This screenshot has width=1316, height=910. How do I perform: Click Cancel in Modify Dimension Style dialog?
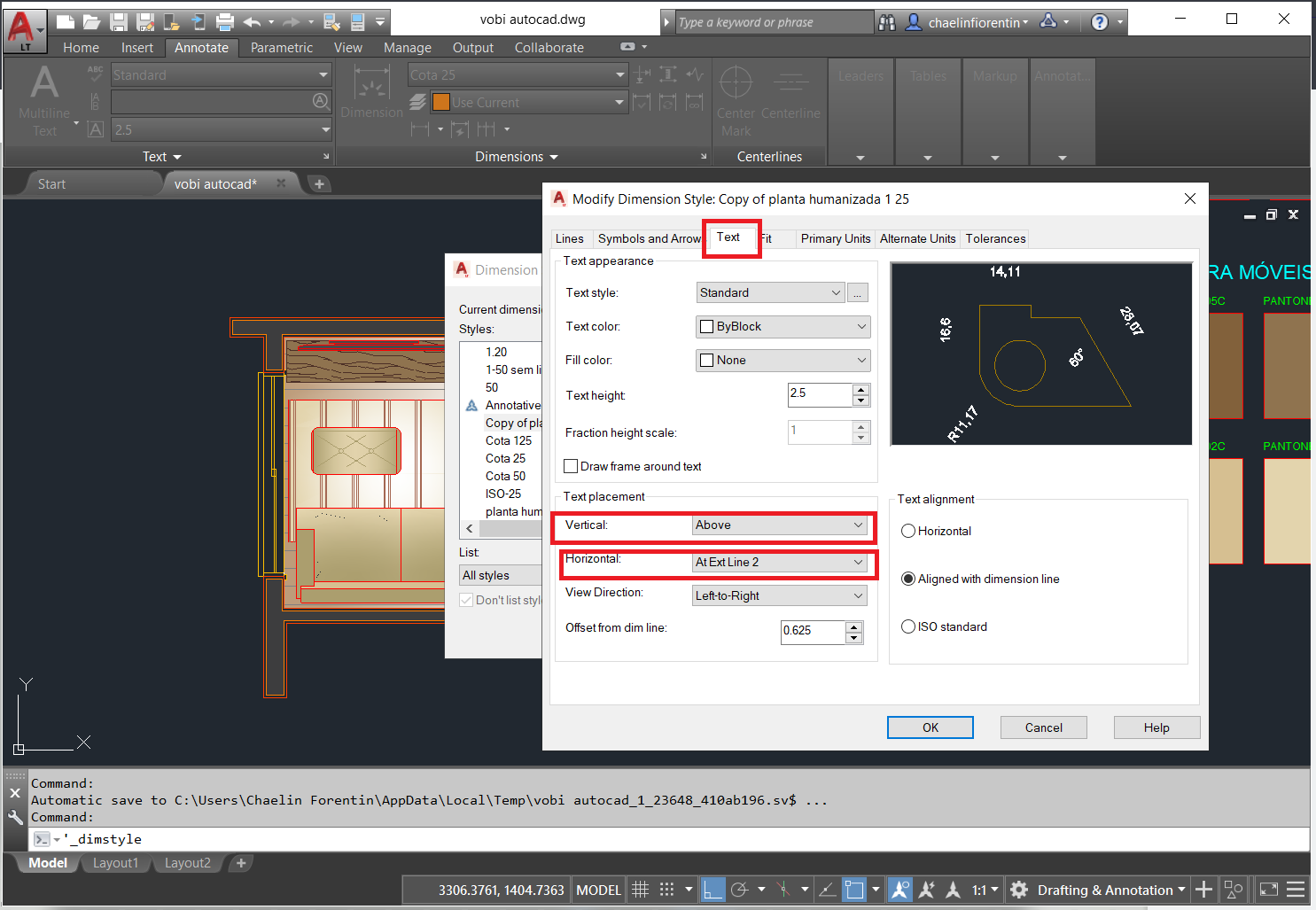(x=1044, y=727)
